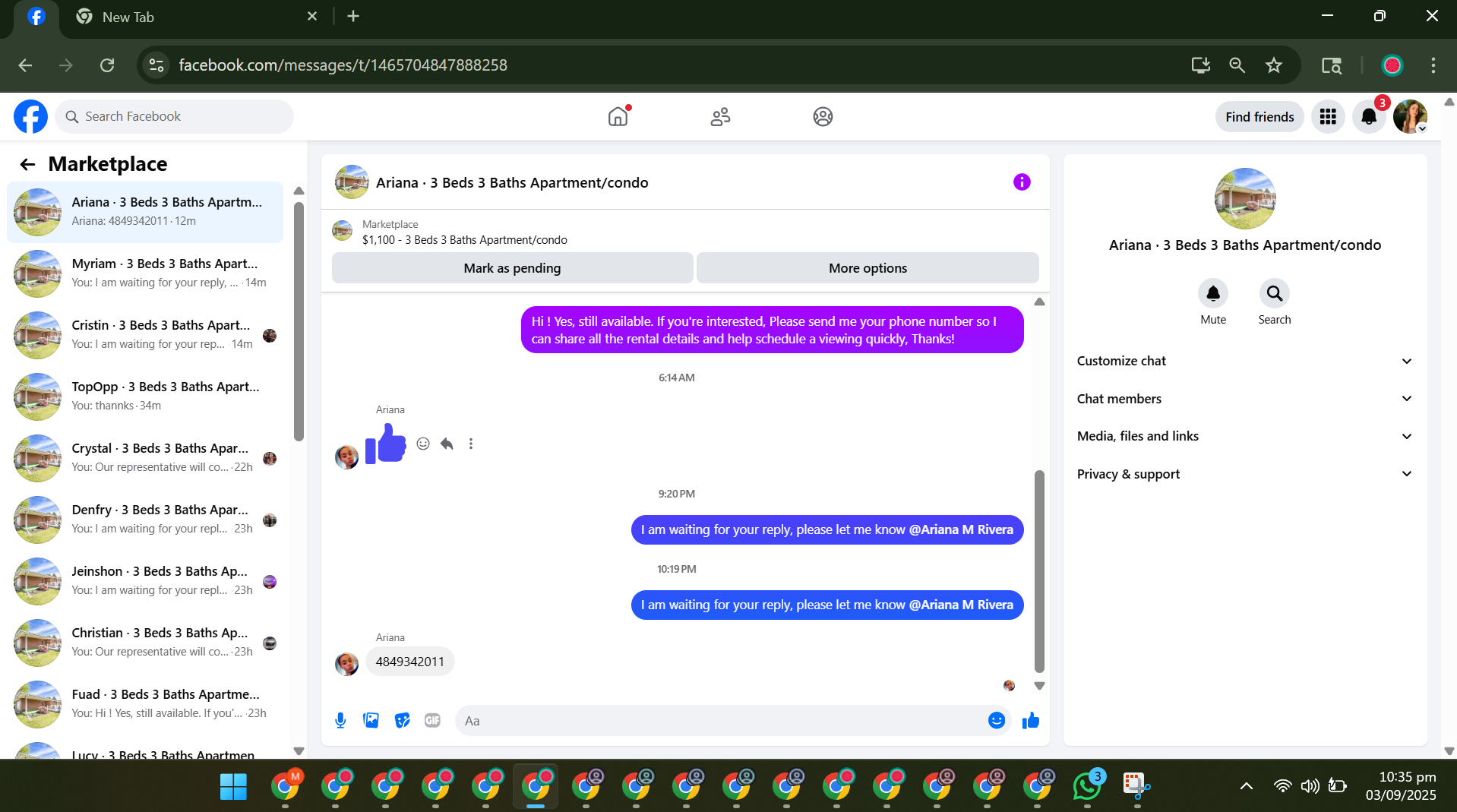Switch to the first Facebook browser tab
Screen dimensions: 1457x812
pos(36,17)
